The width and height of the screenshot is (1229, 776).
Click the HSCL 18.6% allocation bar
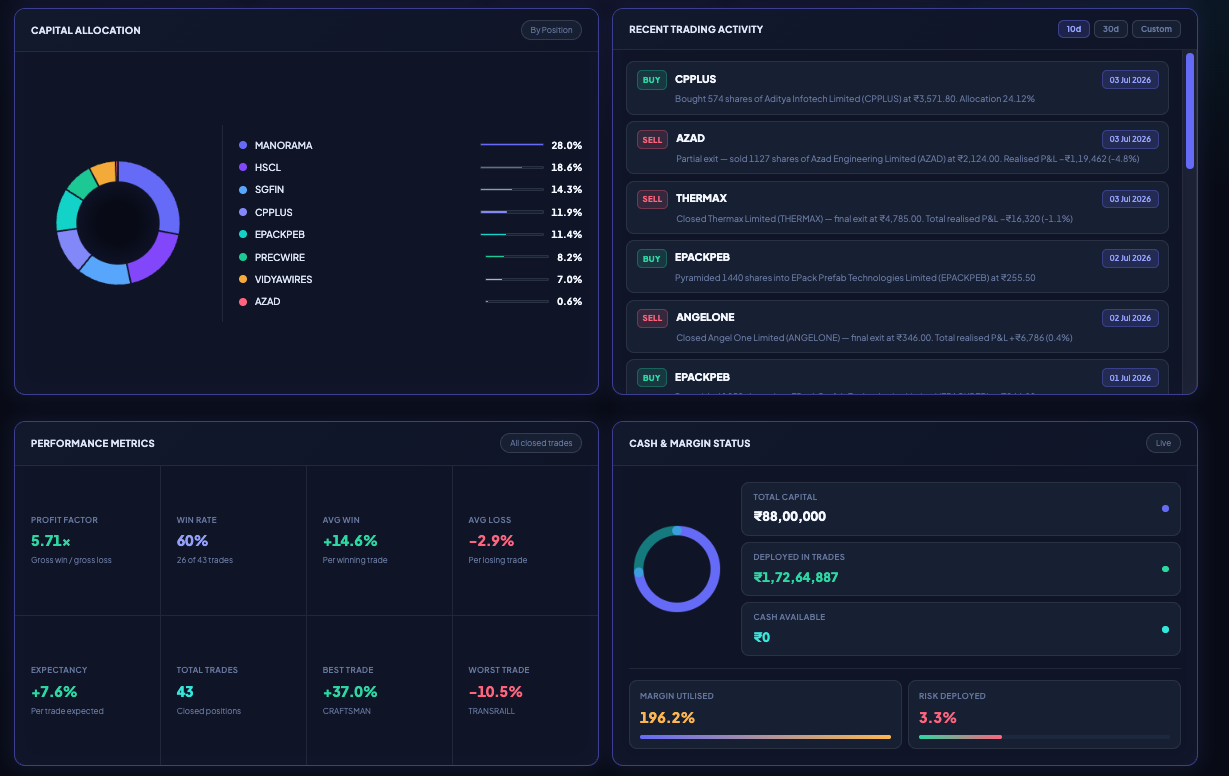point(512,167)
